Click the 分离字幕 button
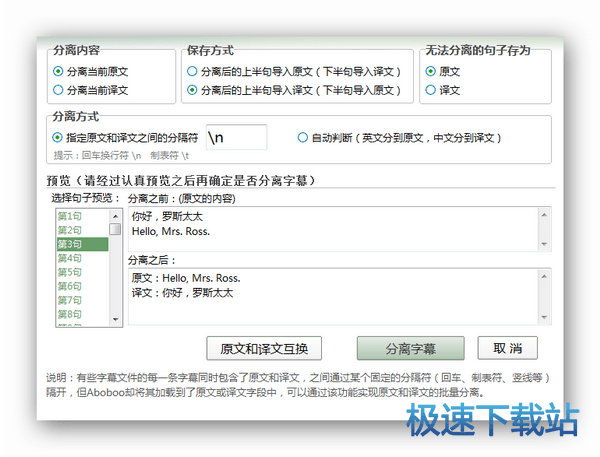 coord(411,348)
